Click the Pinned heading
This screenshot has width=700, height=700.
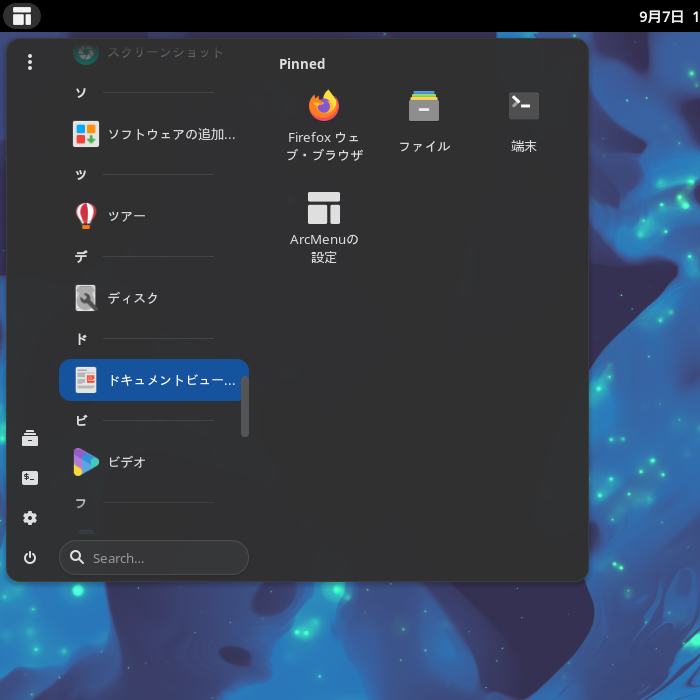(302, 64)
